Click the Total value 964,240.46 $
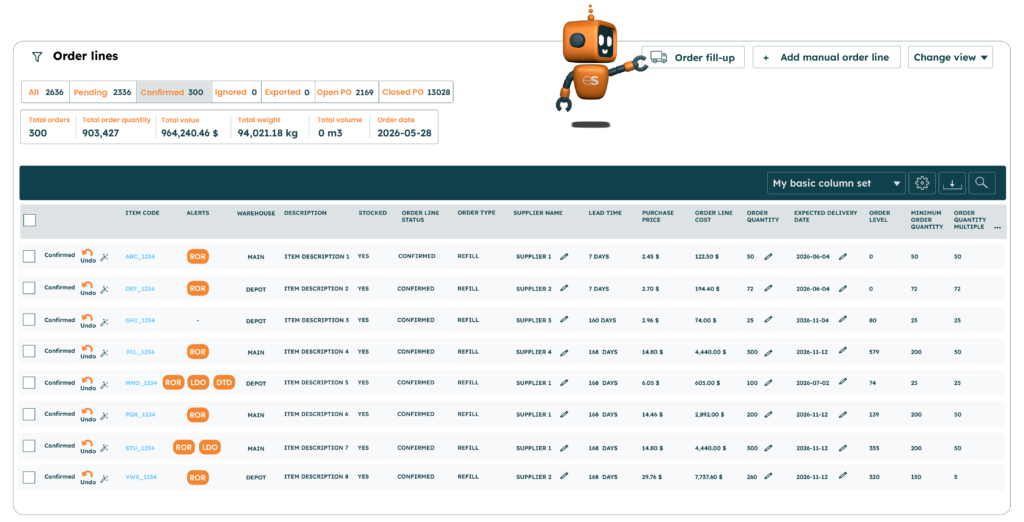The width and height of the screenshot is (1024, 522). (x=189, y=133)
